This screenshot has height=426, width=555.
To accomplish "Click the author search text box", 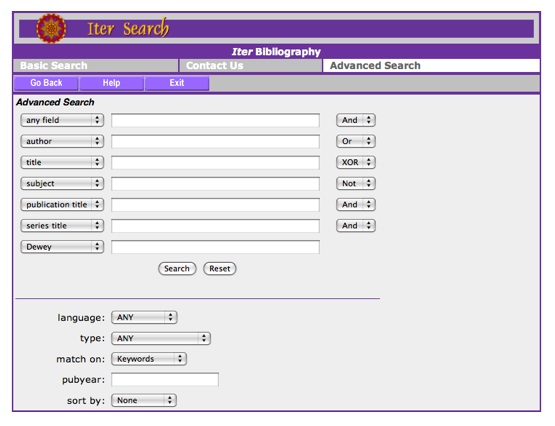I will tap(216, 142).
